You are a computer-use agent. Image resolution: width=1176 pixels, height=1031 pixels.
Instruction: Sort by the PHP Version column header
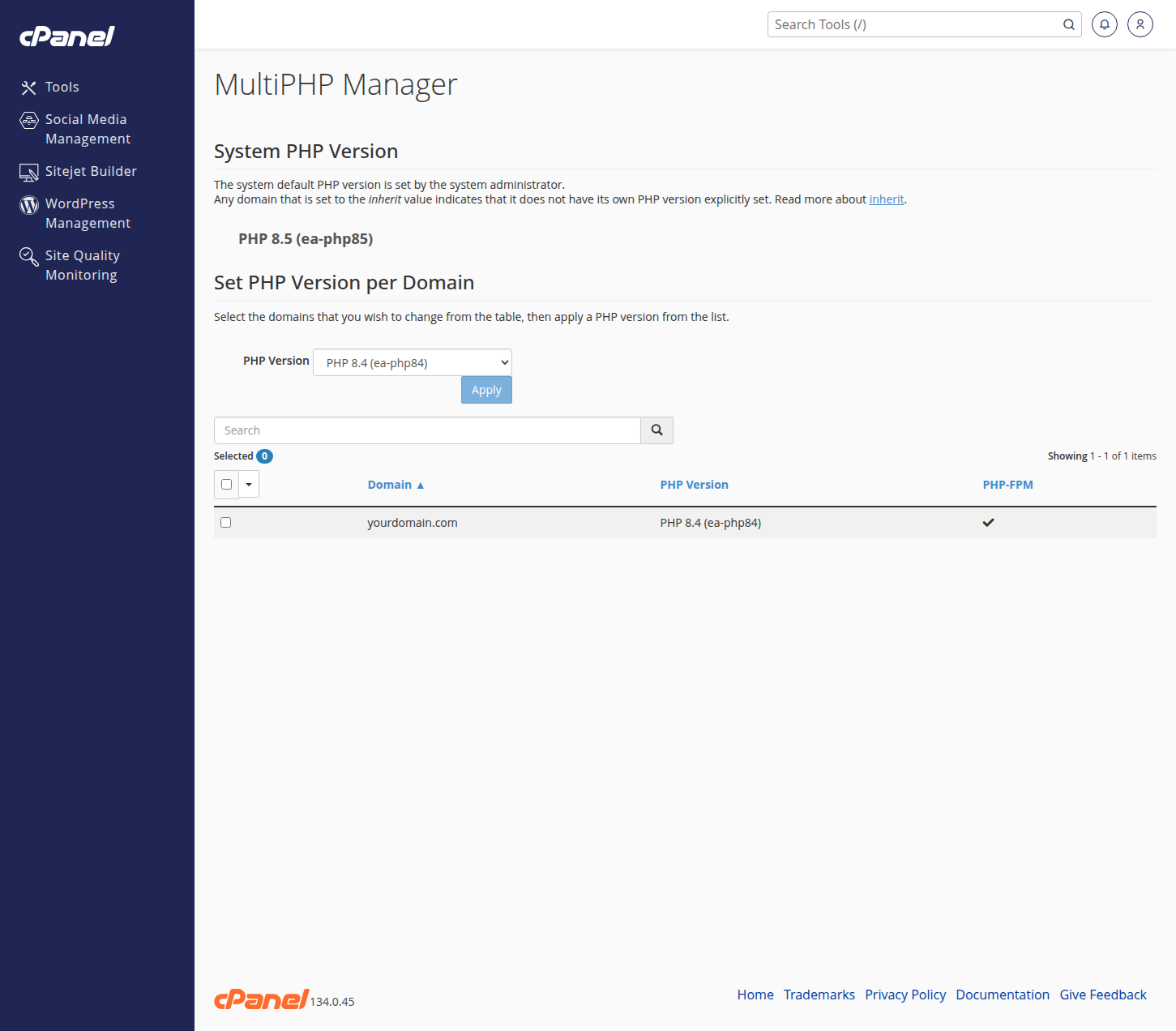(x=695, y=485)
